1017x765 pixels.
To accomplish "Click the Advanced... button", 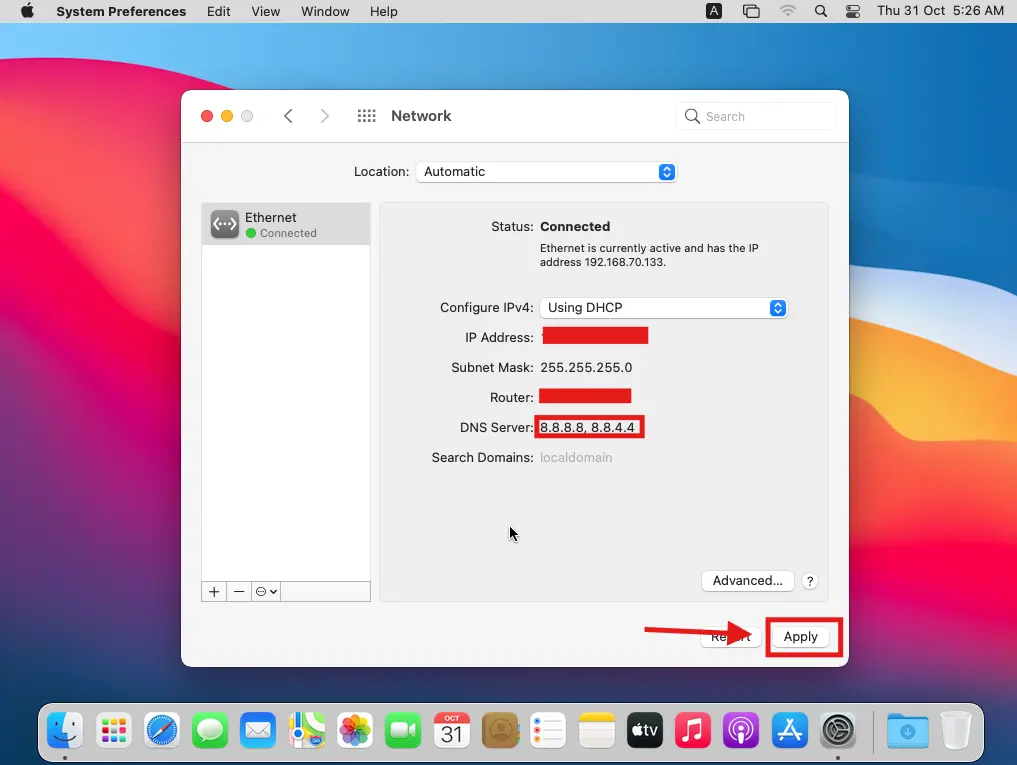I will (x=748, y=581).
